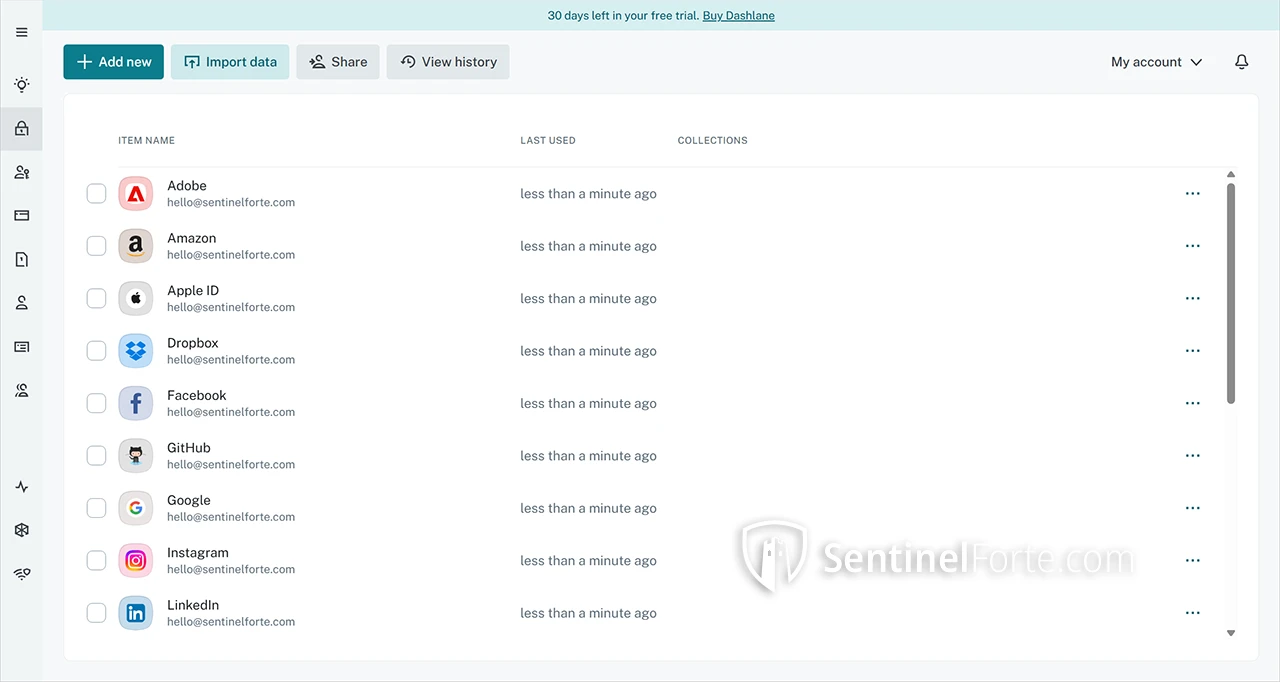Image resolution: width=1280 pixels, height=682 pixels.
Task: Open the more options menu for Amazon
Action: click(1192, 246)
